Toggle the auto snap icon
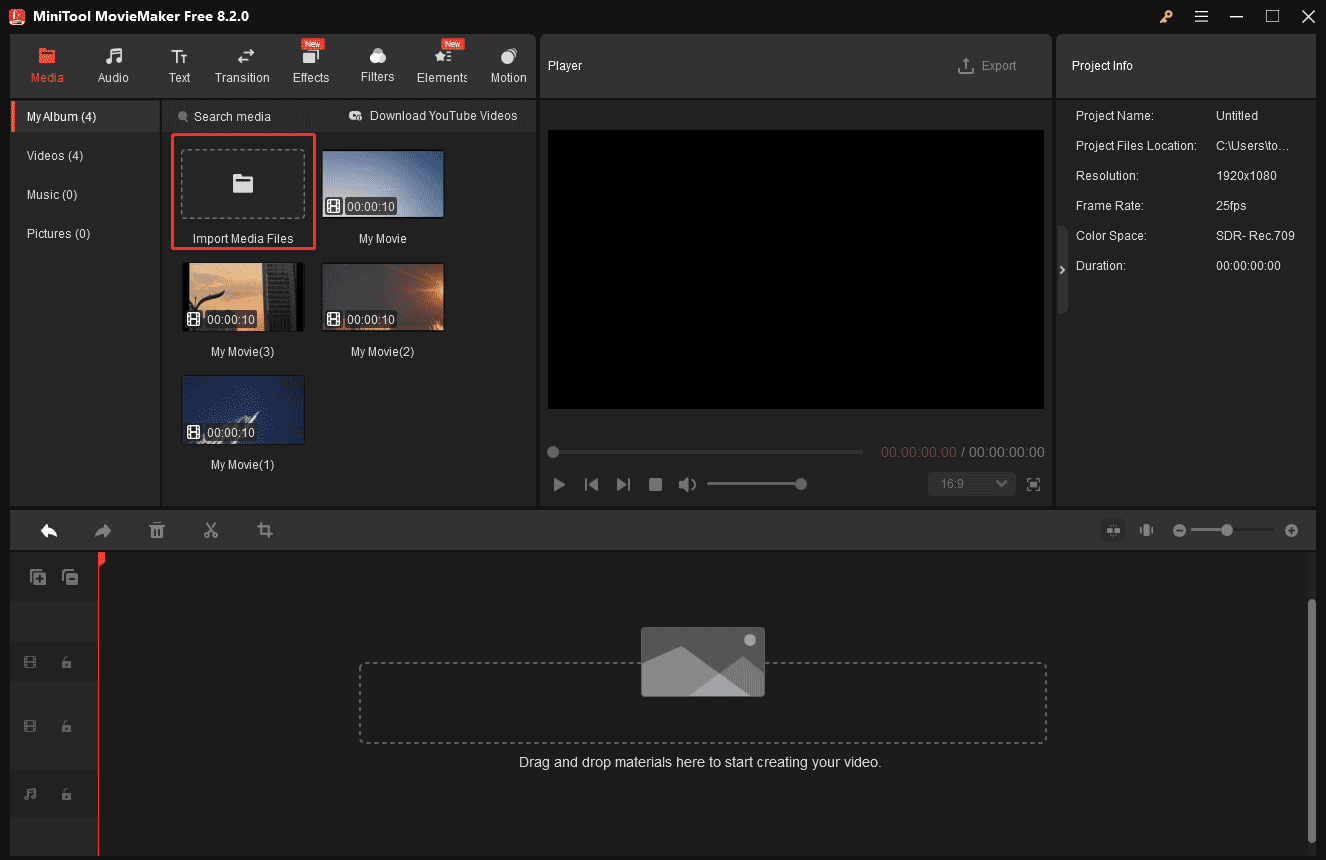1326x860 pixels. pyautogui.click(x=1113, y=531)
